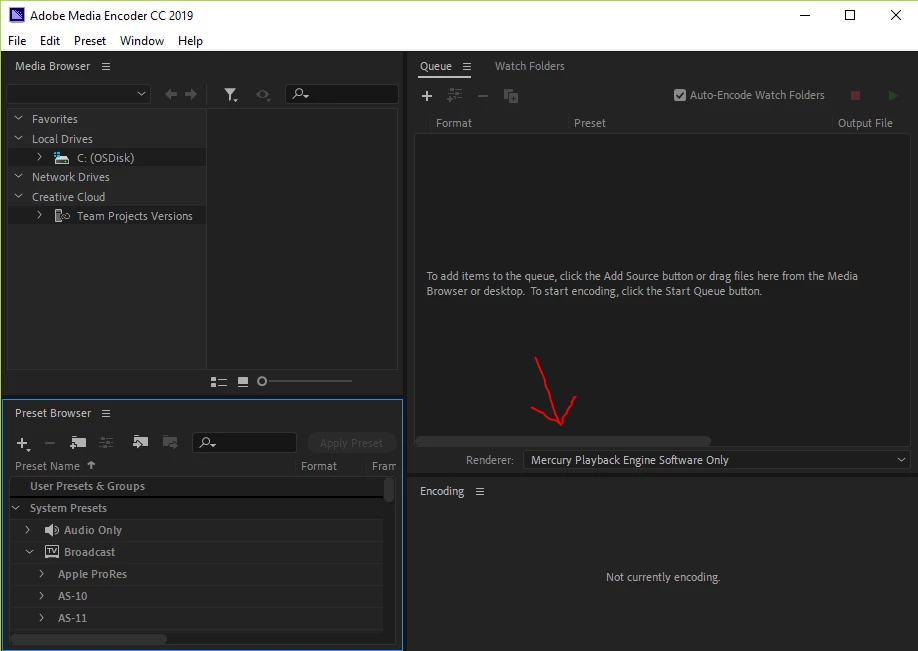
Task: Create a new preset with plus icon
Action: tap(22, 443)
